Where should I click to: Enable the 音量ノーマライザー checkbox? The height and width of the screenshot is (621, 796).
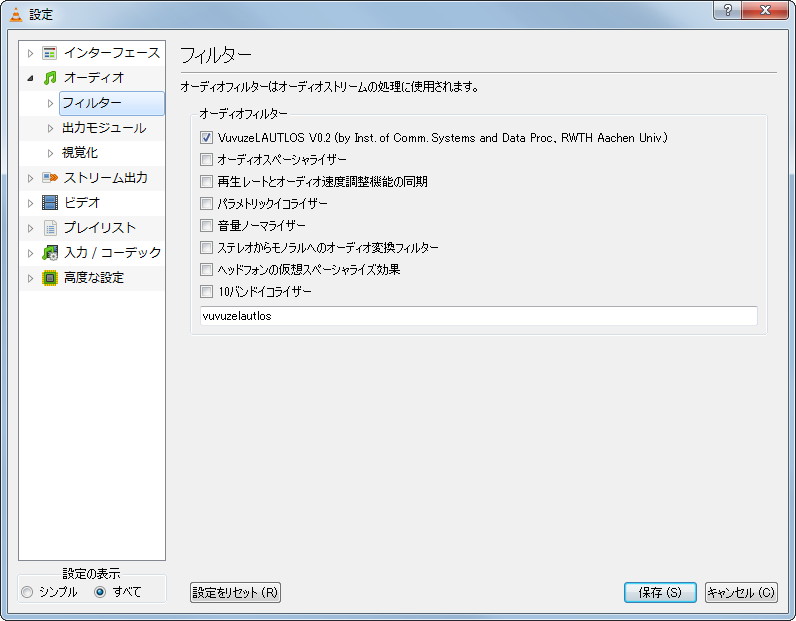click(x=206, y=225)
